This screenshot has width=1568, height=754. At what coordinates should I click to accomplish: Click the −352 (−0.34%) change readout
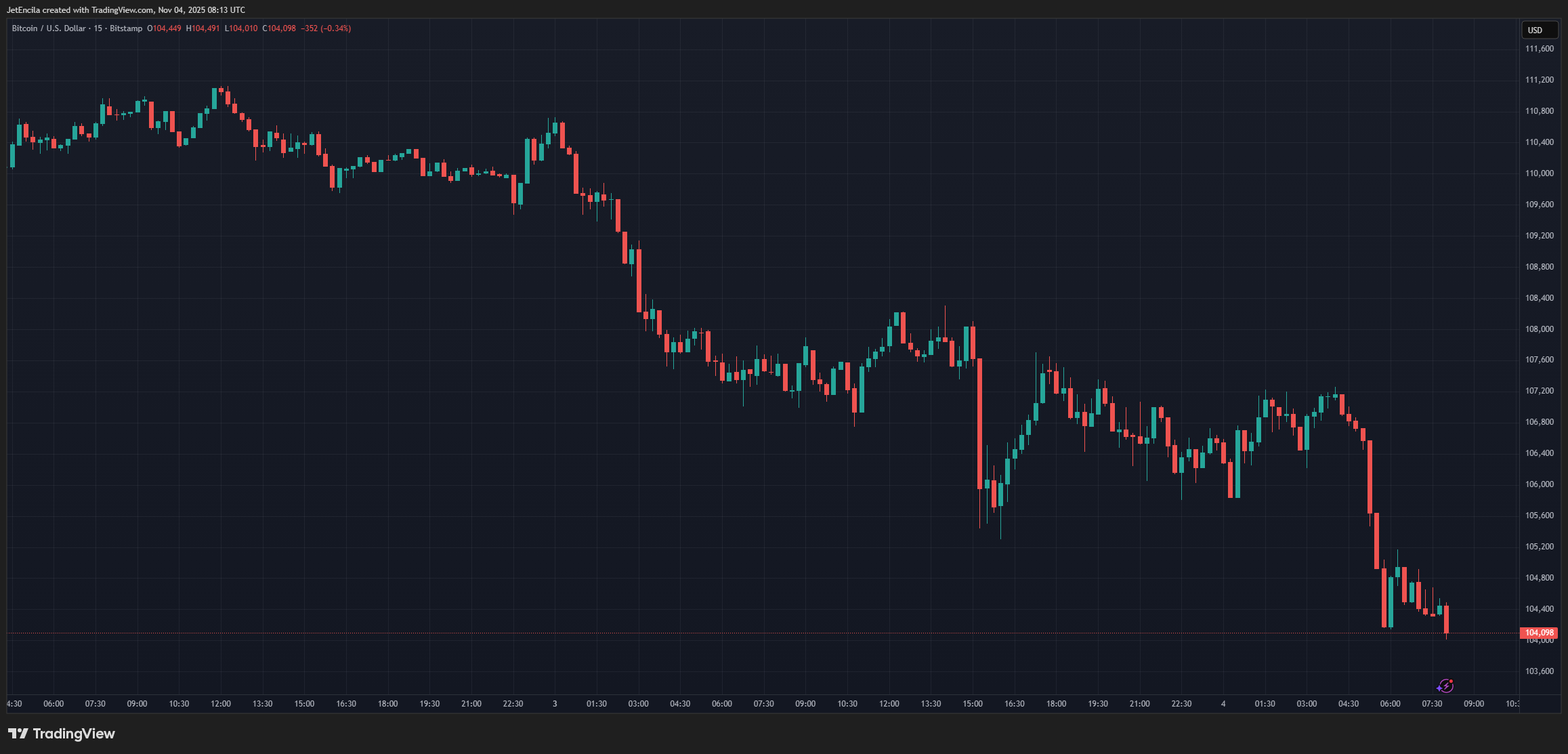[x=326, y=28]
